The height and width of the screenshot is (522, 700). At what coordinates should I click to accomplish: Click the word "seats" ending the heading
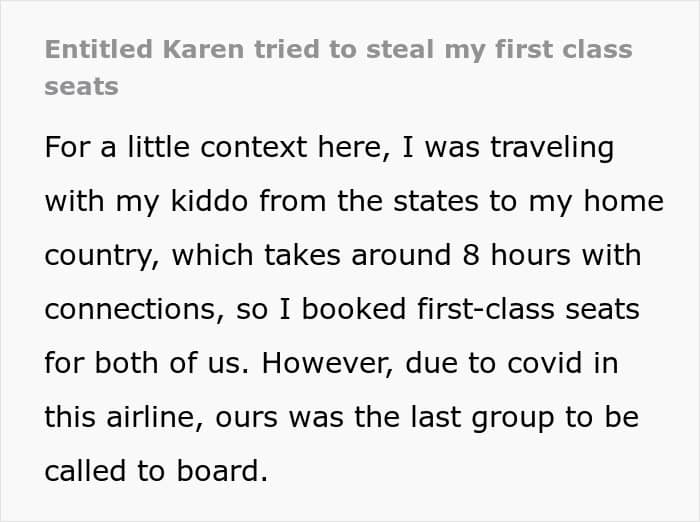click(x=81, y=86)
